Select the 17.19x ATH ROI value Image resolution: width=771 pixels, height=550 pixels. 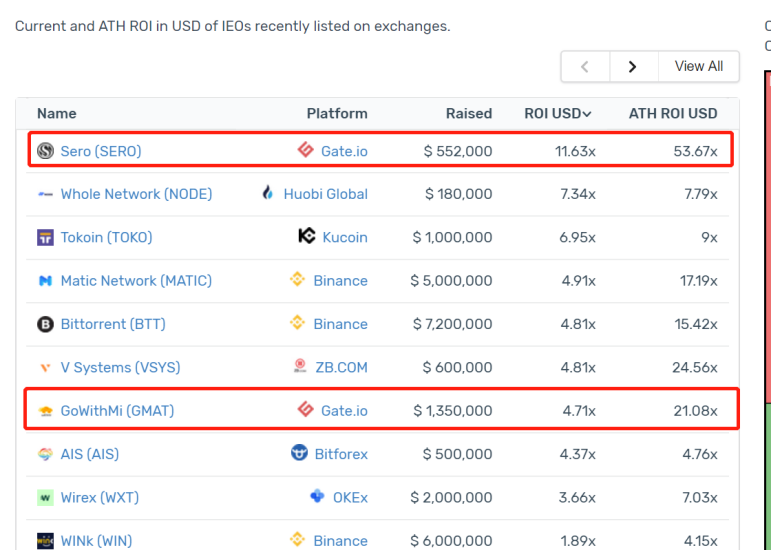coord(699,281)
